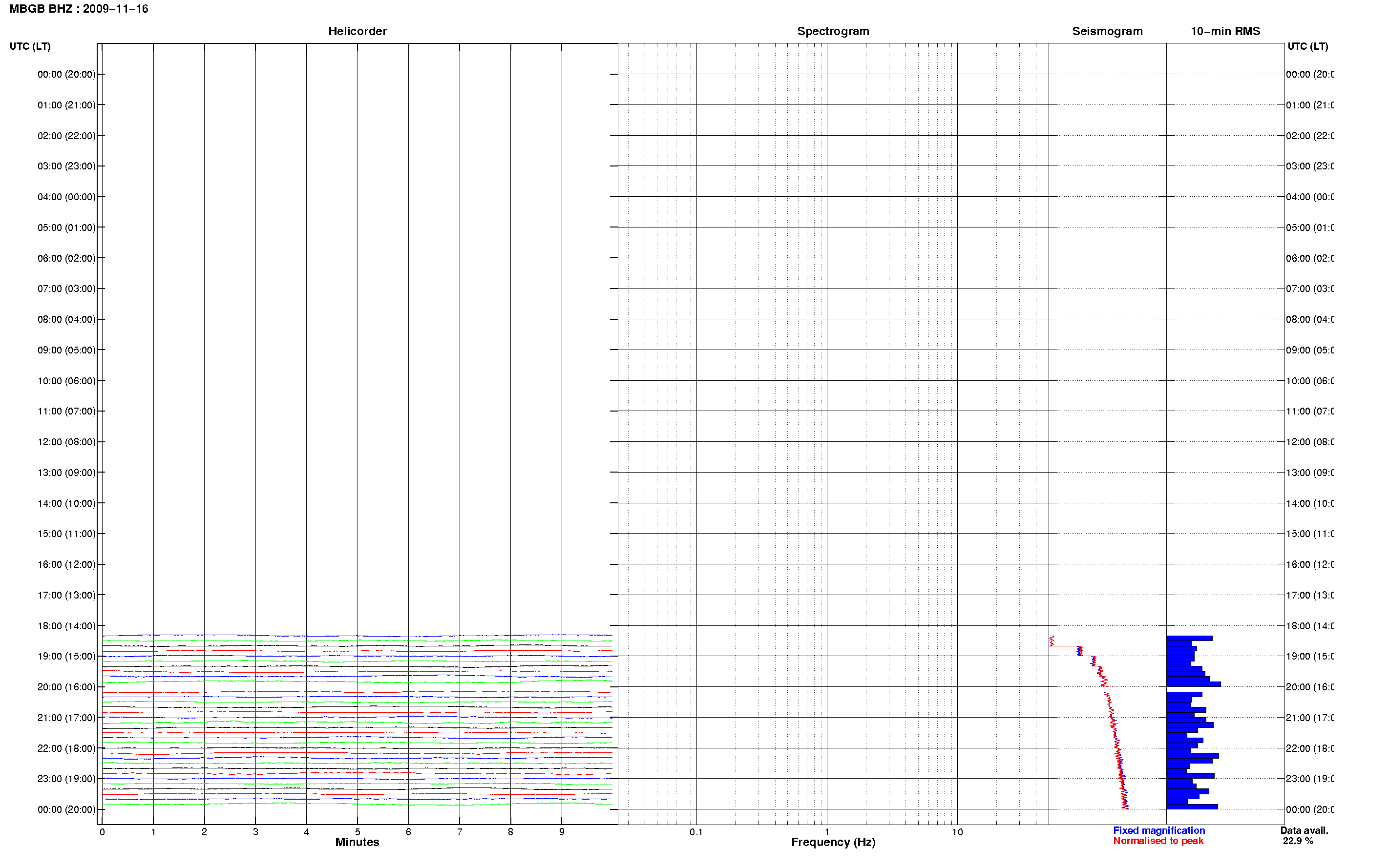Click left time label 16:00 (12:00)
Screen dimensions: 1389x868
(66, 564)
